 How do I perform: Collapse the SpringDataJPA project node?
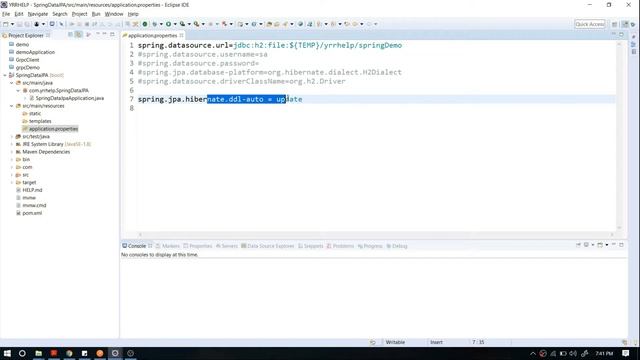[5, 75]
